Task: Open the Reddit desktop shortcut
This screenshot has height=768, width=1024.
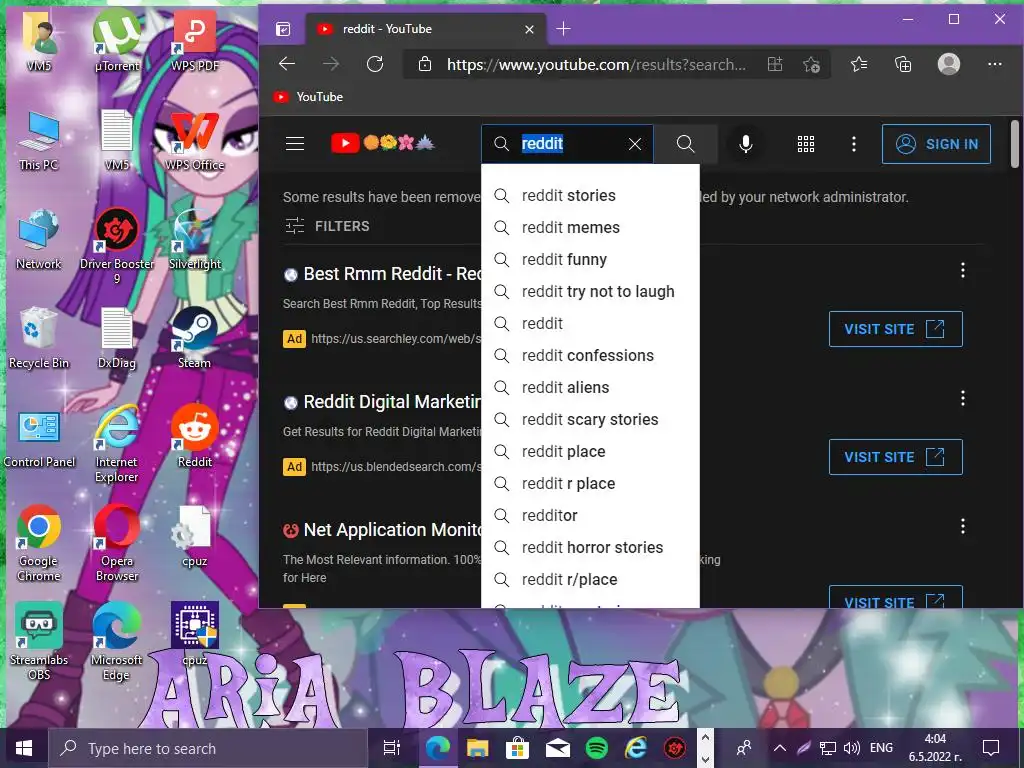Action: pos(195,436)
